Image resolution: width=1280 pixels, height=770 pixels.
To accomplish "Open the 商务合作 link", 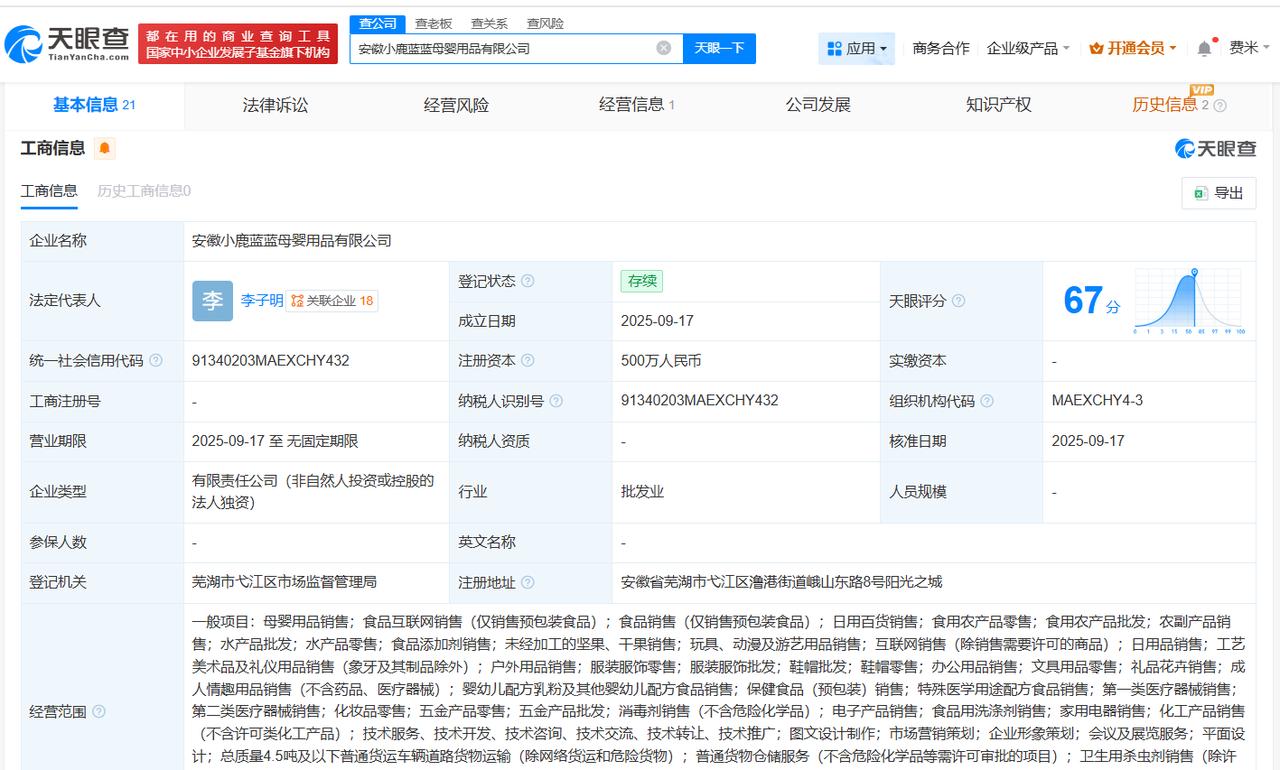I will 941,48.
